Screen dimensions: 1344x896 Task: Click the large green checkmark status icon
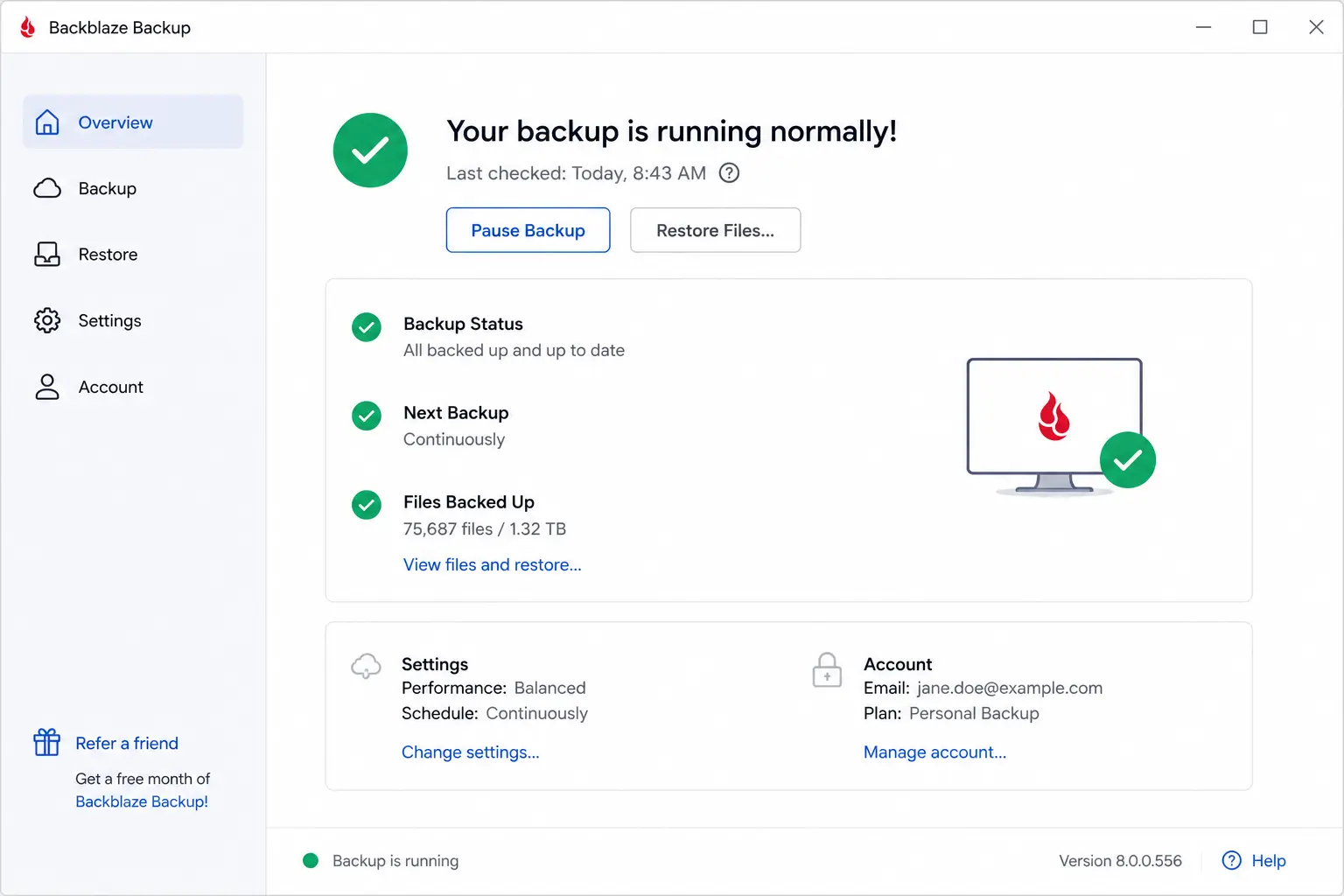click(x=370, y=150)
